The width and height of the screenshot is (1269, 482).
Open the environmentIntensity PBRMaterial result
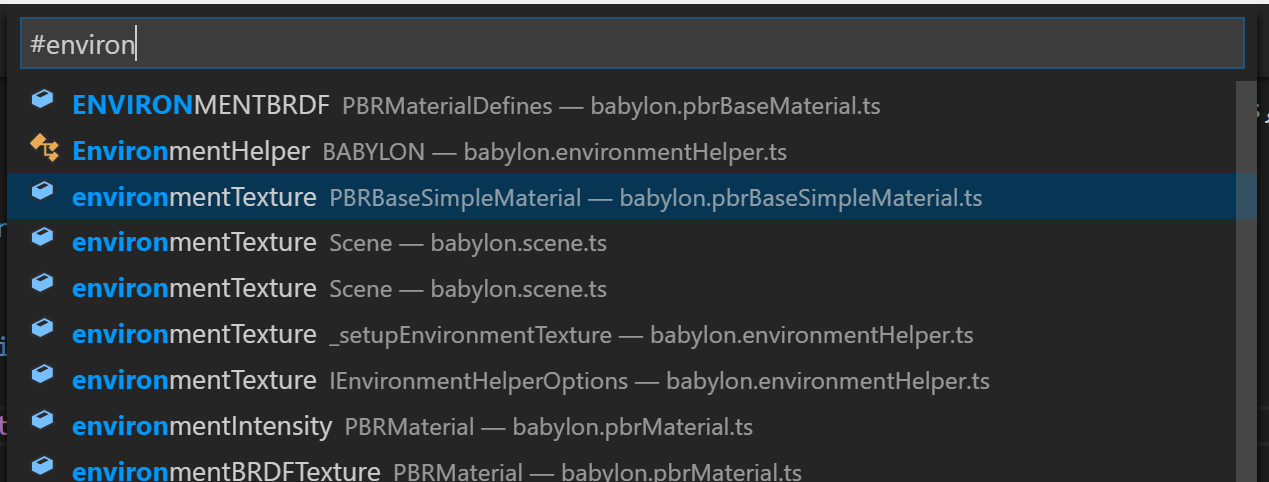pos(632,427)
